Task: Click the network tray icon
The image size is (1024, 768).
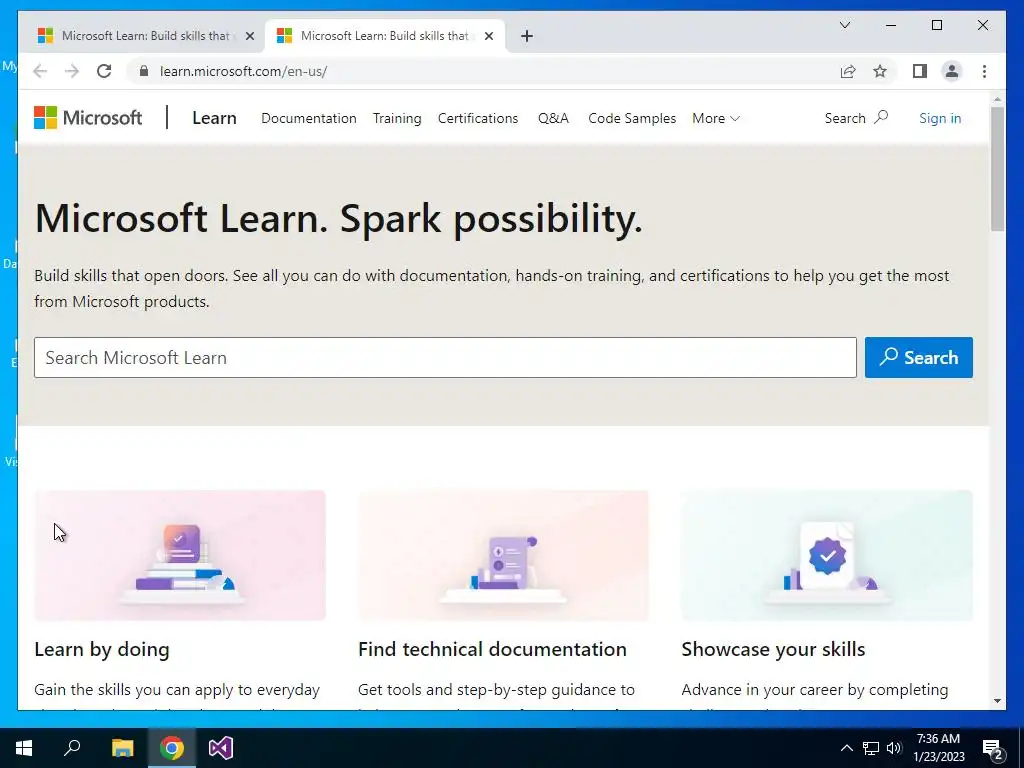Action: [871, 748]
